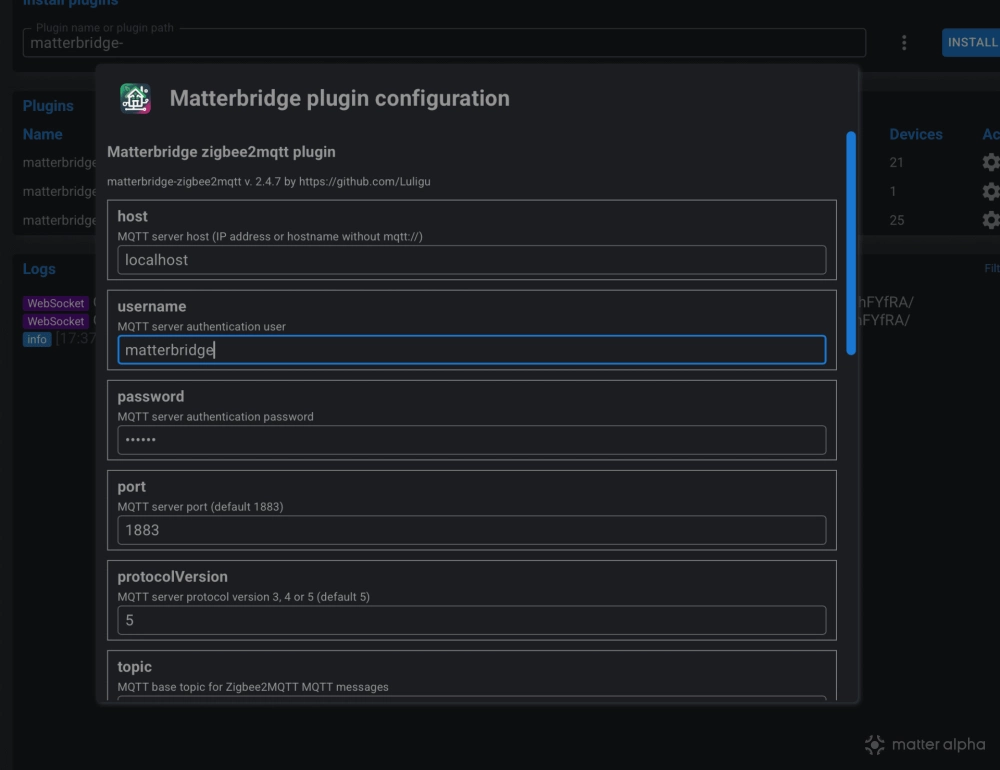
Task: Click the gear icon for the 21-device plugin
Action: pyautogui.click(x=990, y=162)
